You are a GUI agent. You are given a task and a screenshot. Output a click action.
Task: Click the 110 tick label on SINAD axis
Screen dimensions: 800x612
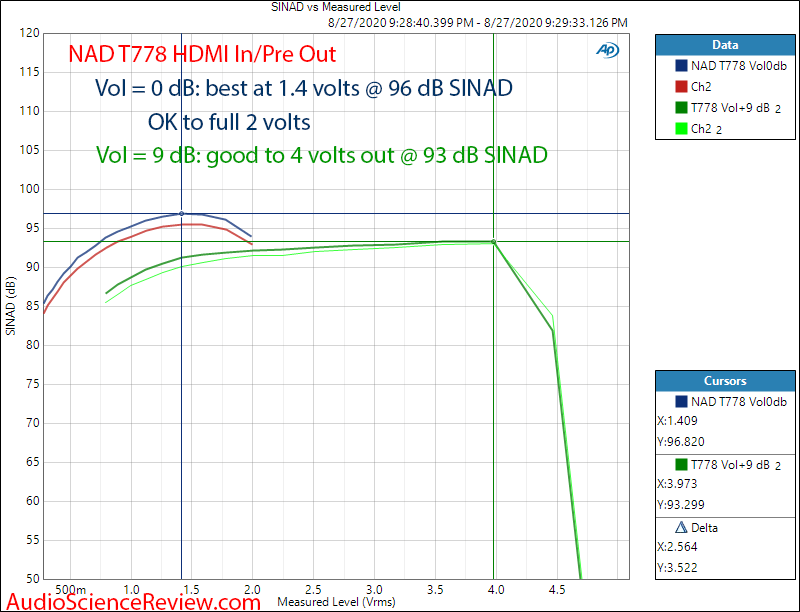[x=30, y=111]
